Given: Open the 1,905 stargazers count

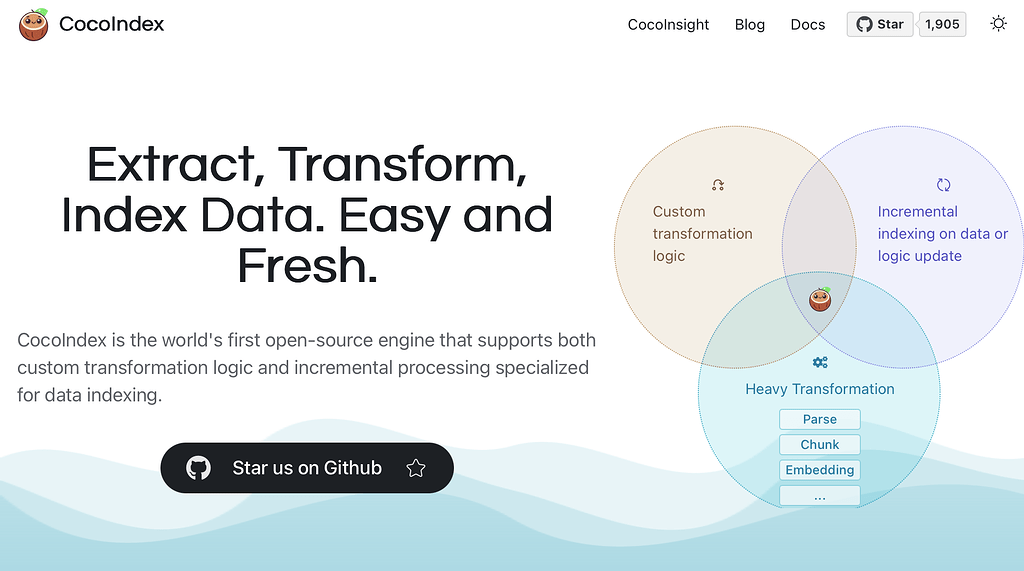Looking at the screenshot, I should point(942,24).
